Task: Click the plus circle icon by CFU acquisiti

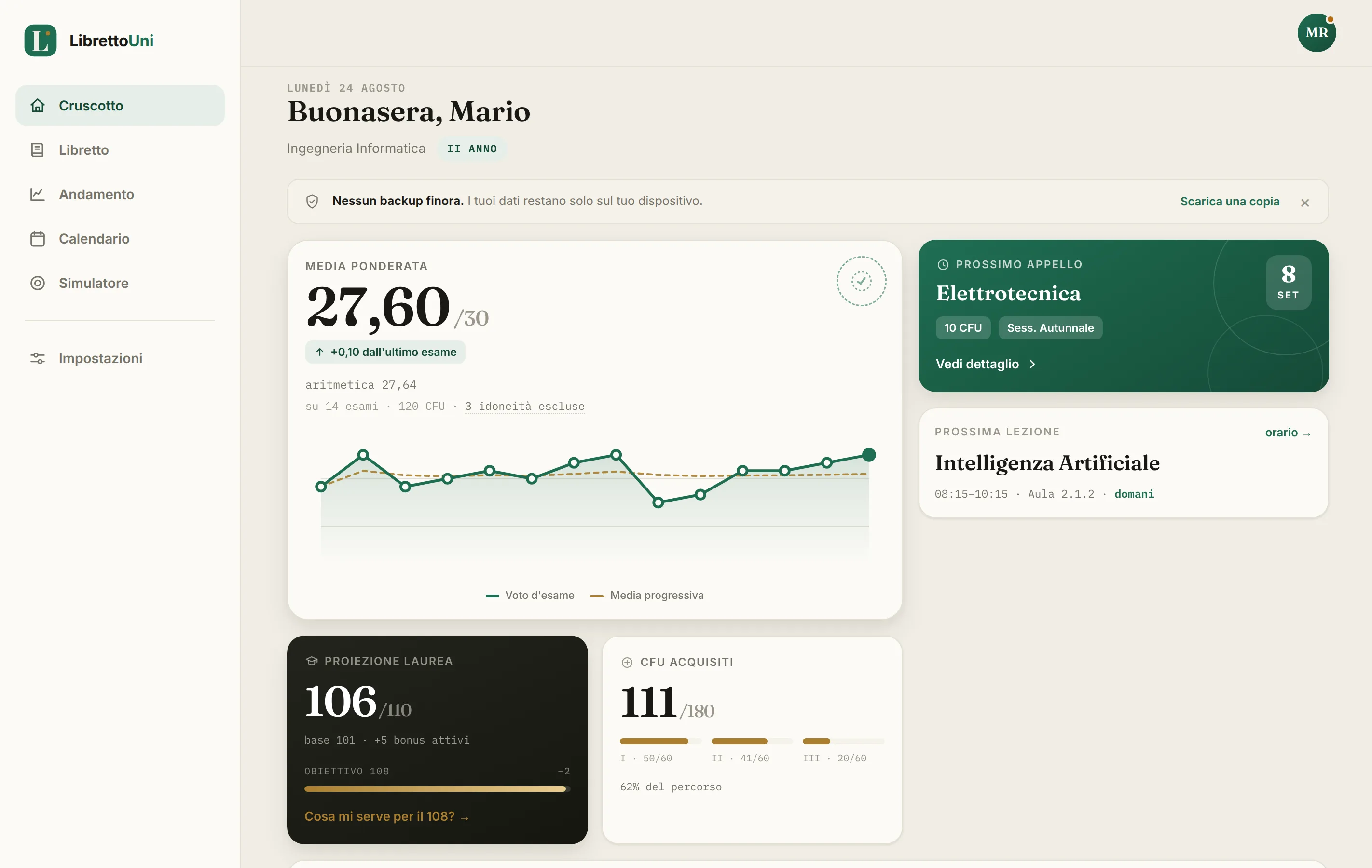Action: (627, 662)
